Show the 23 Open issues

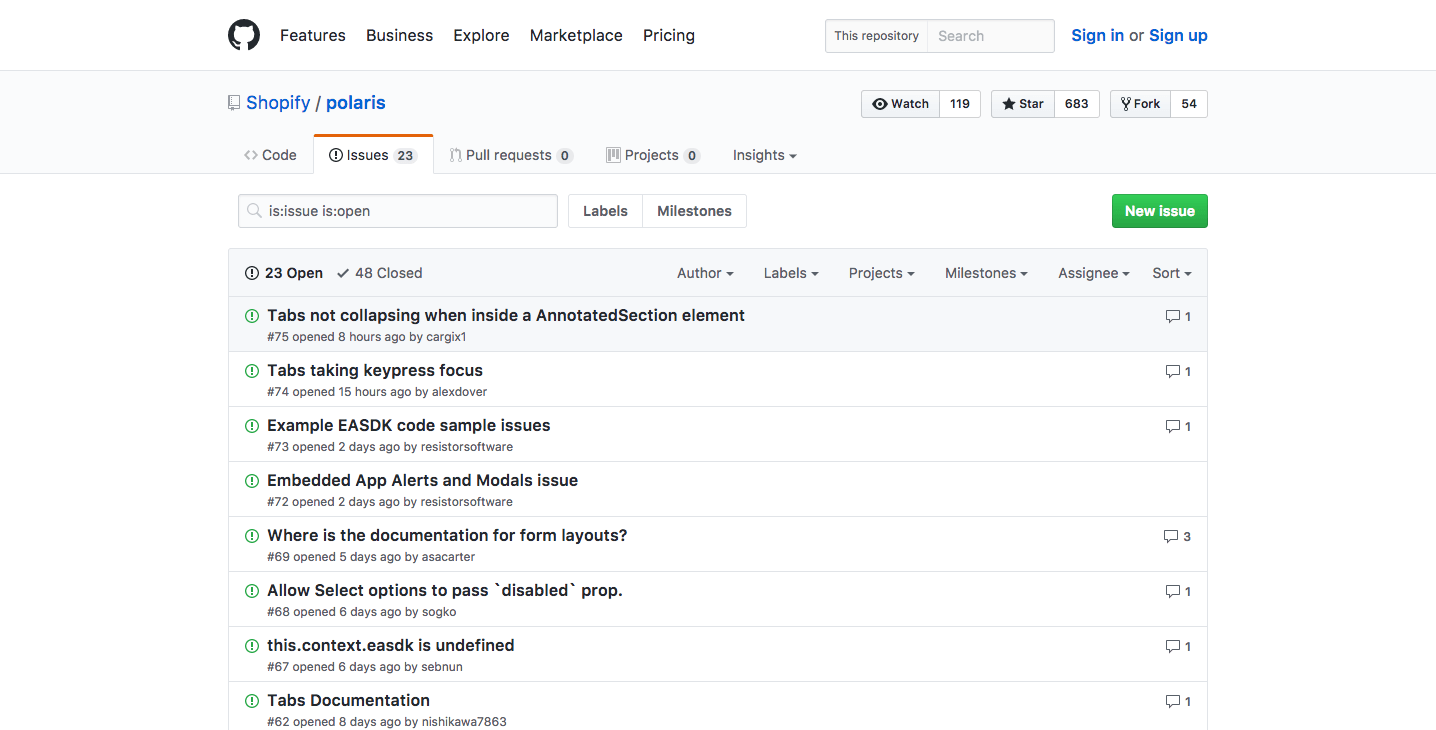coord(284,273)
